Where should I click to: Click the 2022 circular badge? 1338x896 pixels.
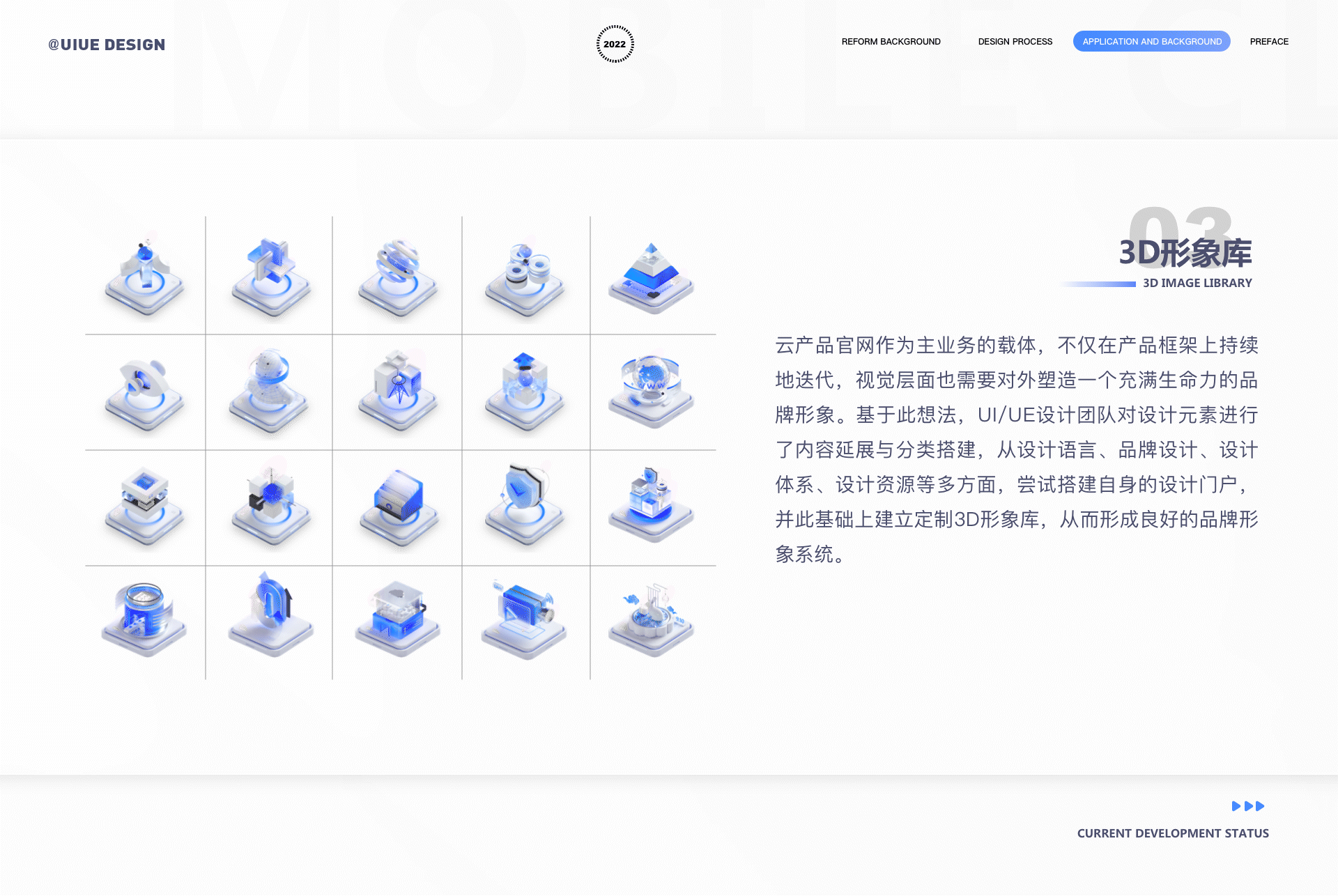tap(614, 43)
